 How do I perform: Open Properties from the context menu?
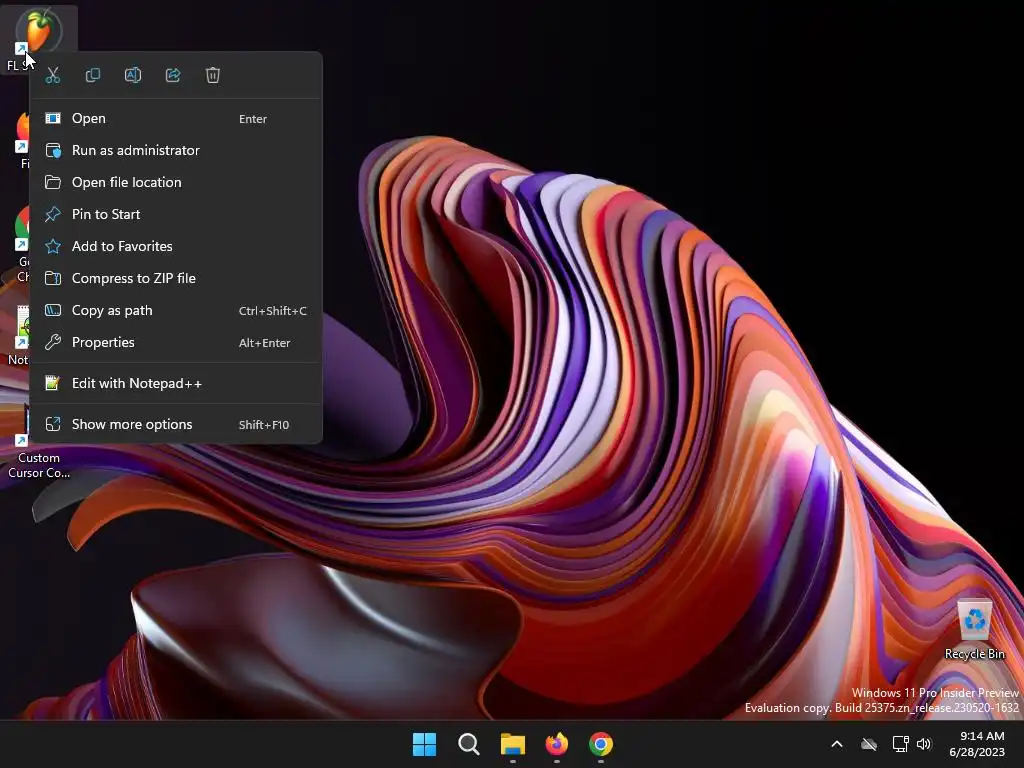pyautogui.click(x=176, y=342)
